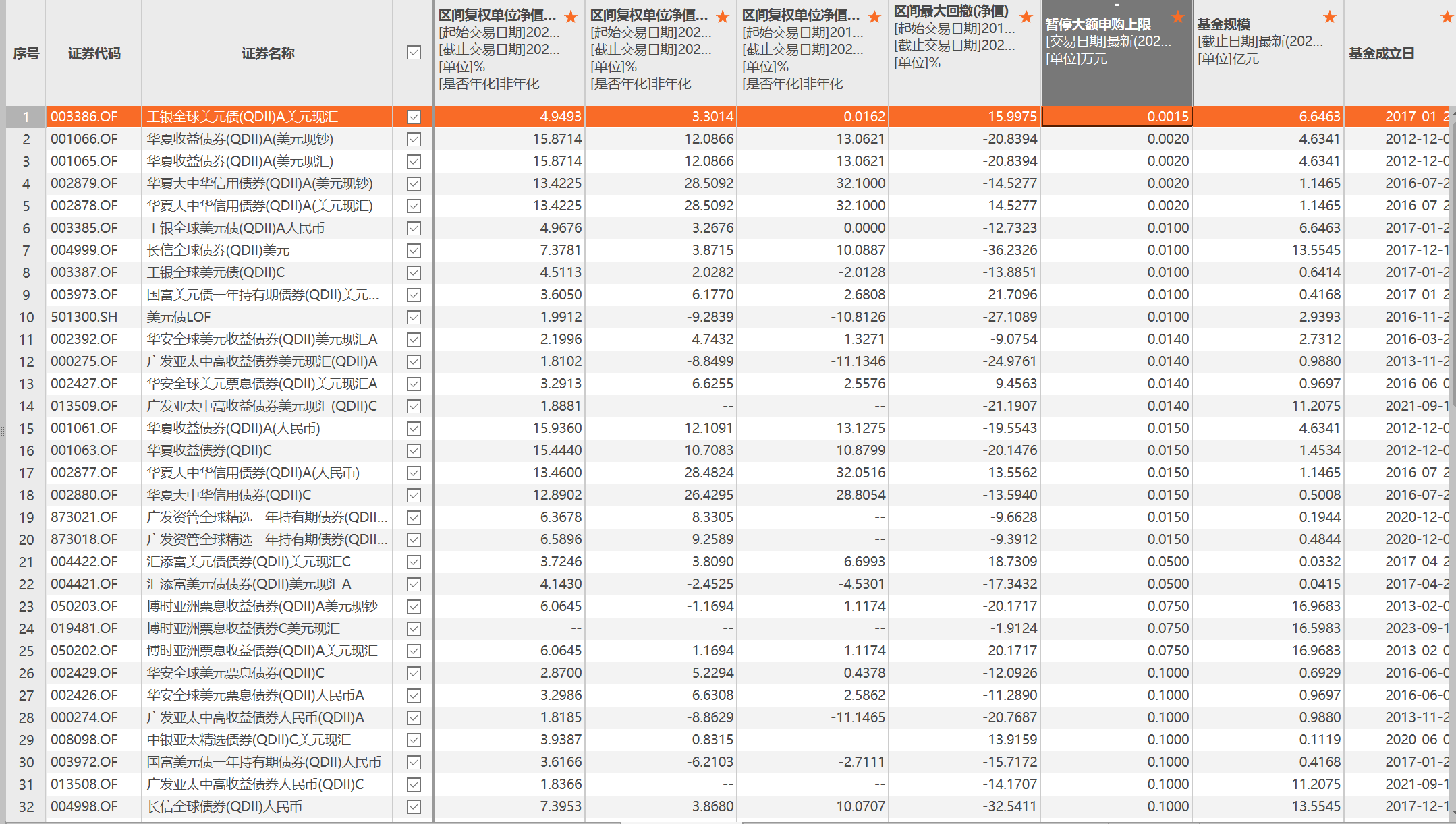Image resolution: width=1456 pixels, height=824 pixels.
Task: Click the star icon on the second 区间复权单位净值 column
Action: (722, 17)
